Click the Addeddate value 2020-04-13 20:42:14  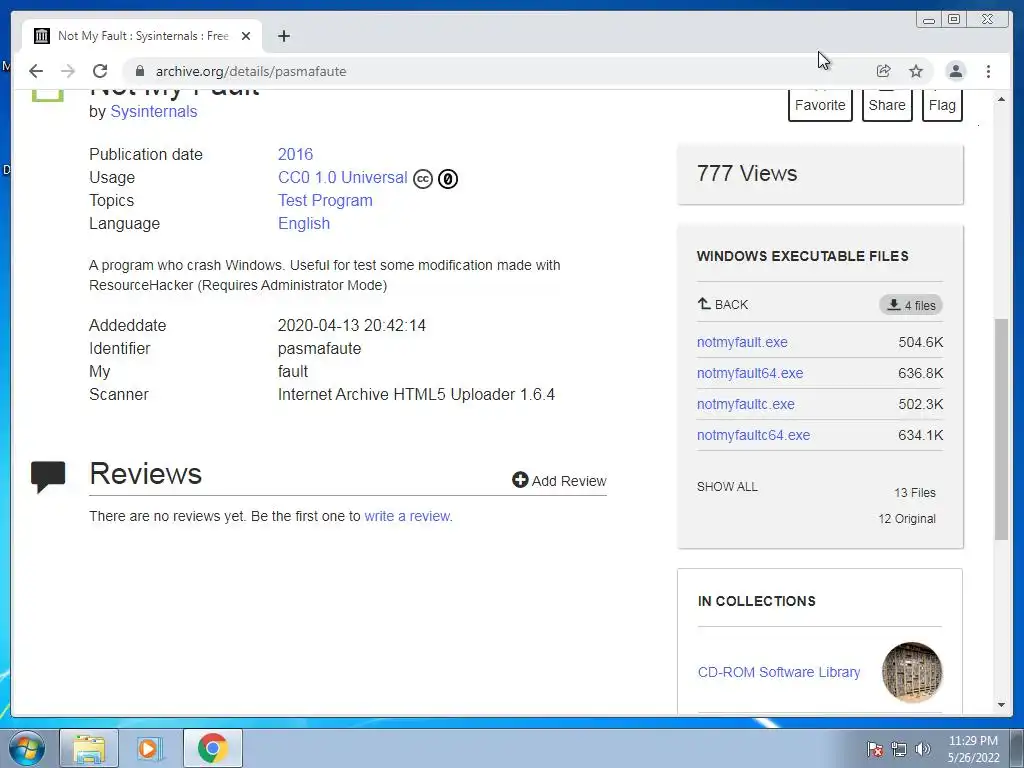click(x=351, y=325)
